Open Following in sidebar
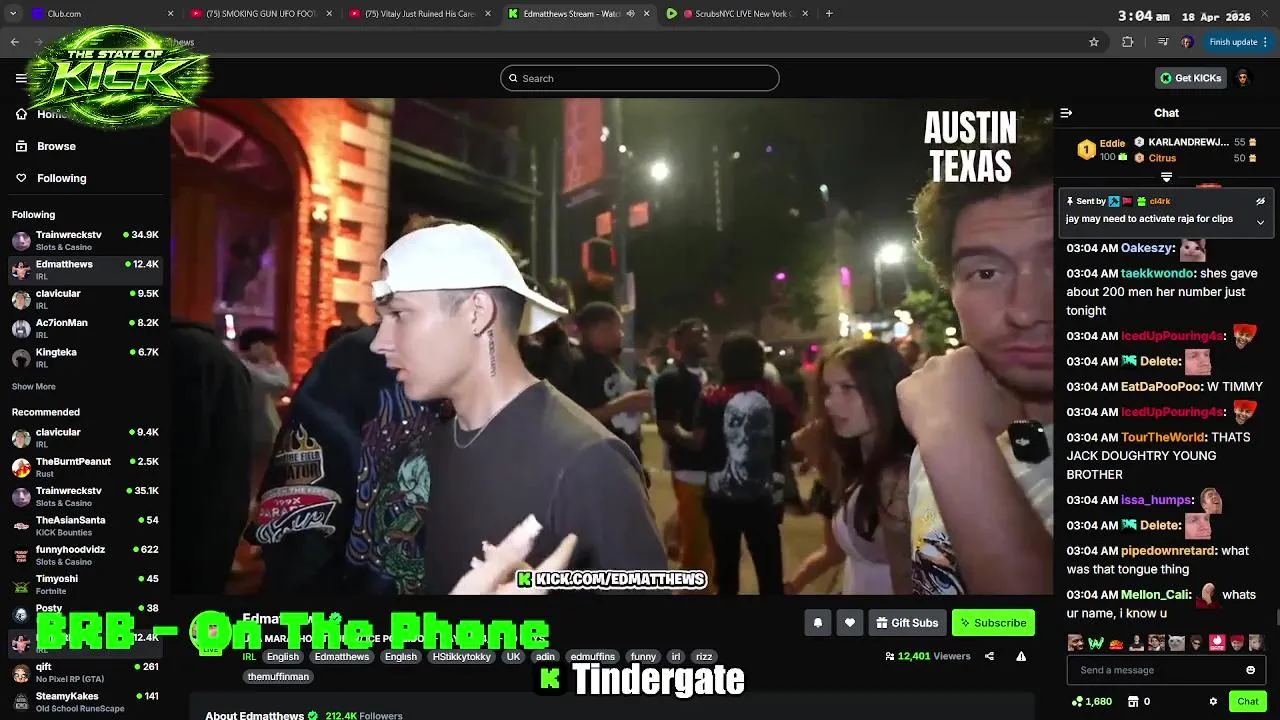Viewport: 1280px width, 720px height. [61, 178]
